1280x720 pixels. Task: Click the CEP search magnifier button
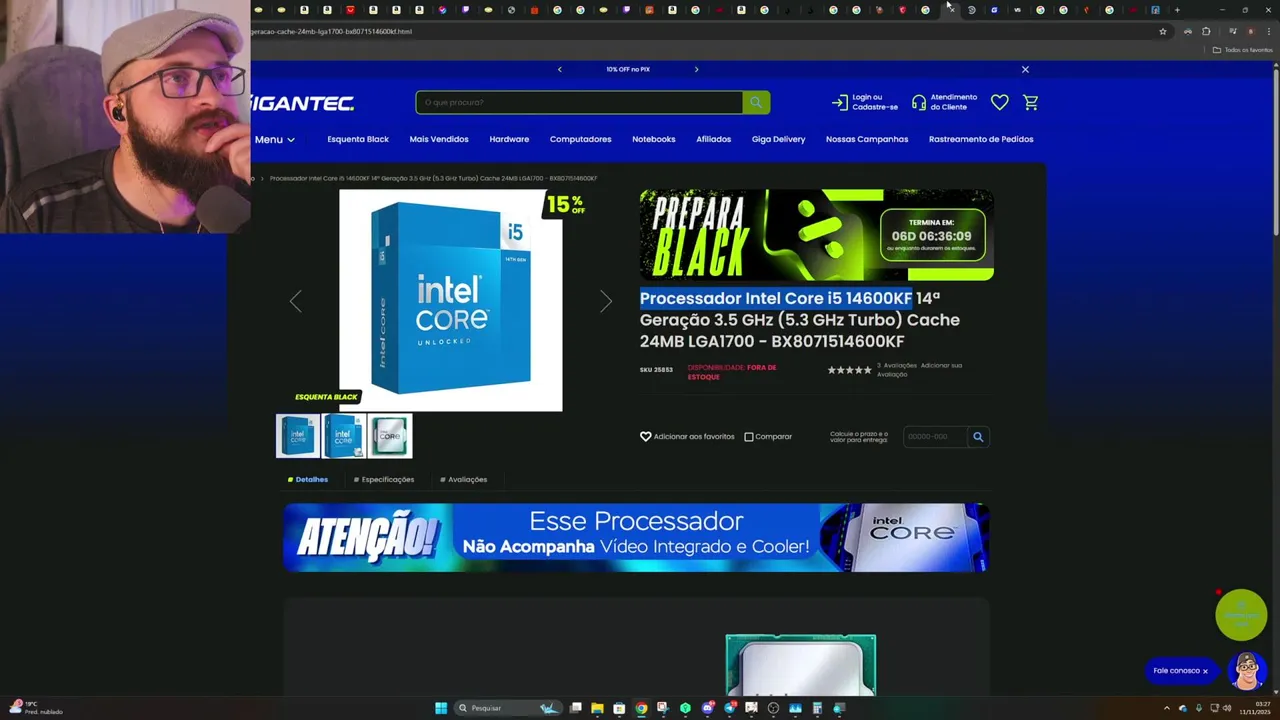coord(978,436)
